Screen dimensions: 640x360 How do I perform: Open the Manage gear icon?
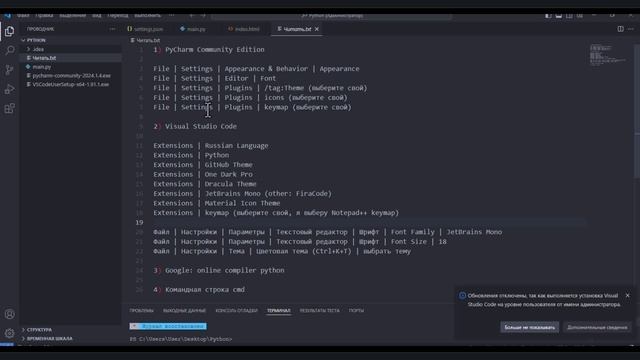[x=9, y=333]
